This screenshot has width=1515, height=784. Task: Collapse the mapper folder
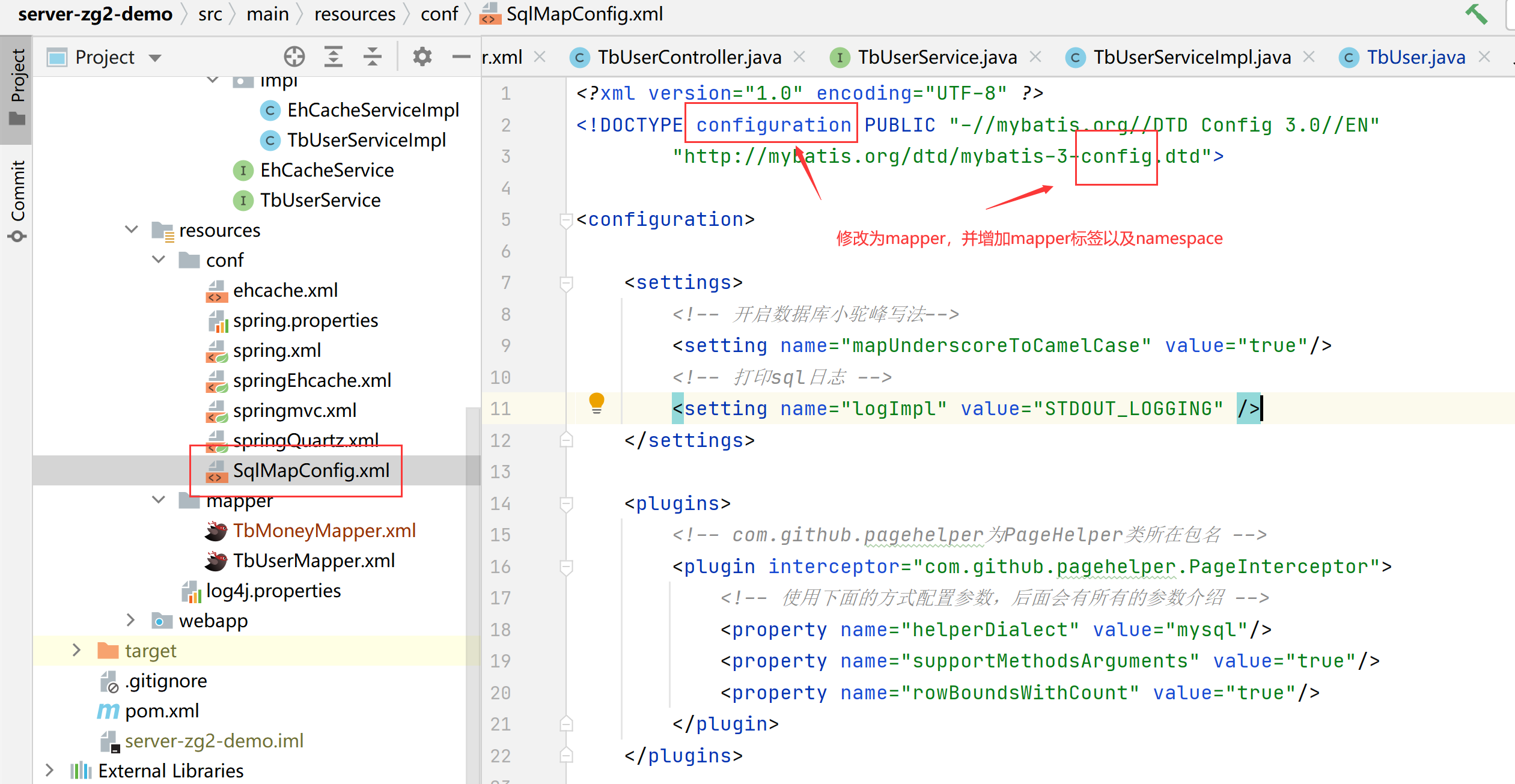tap(159, 500)
